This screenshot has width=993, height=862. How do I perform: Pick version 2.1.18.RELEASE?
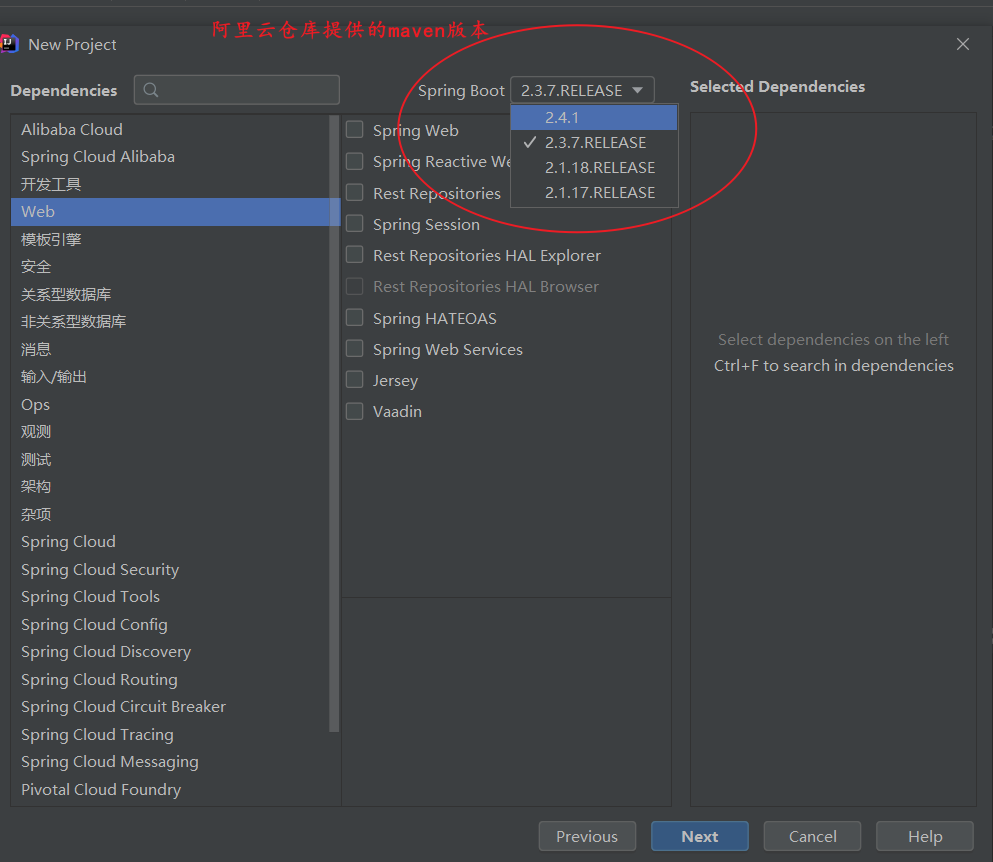pyautogui.click(x=594, y=168)
